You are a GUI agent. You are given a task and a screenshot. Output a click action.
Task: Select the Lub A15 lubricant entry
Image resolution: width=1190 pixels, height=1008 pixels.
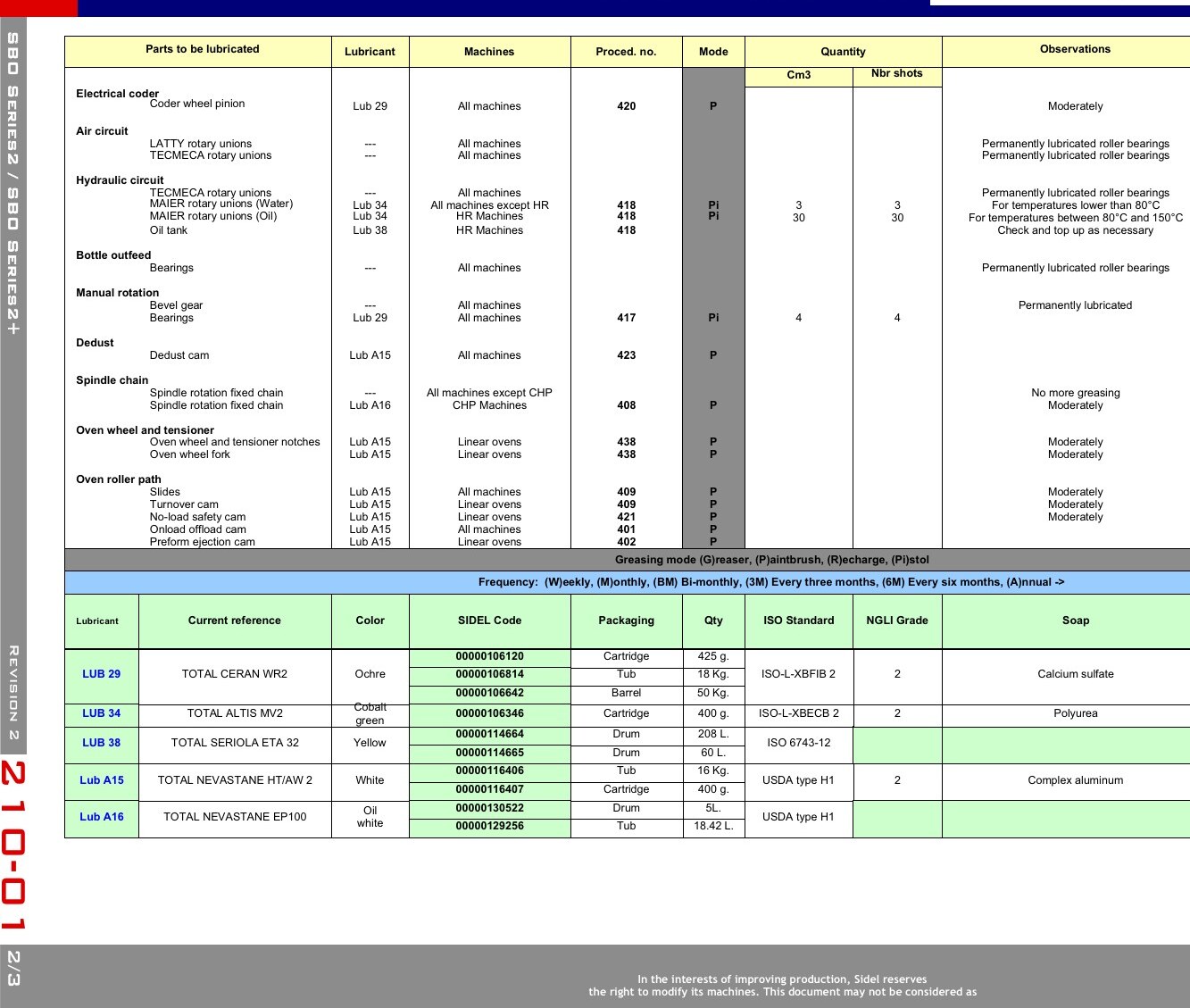(x=102, y=781)
